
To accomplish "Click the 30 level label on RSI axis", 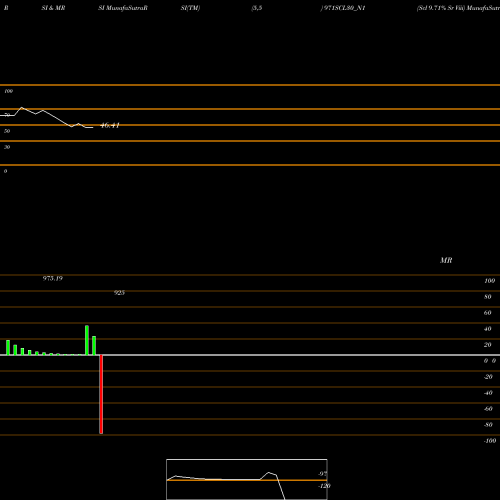I will 7,147.
